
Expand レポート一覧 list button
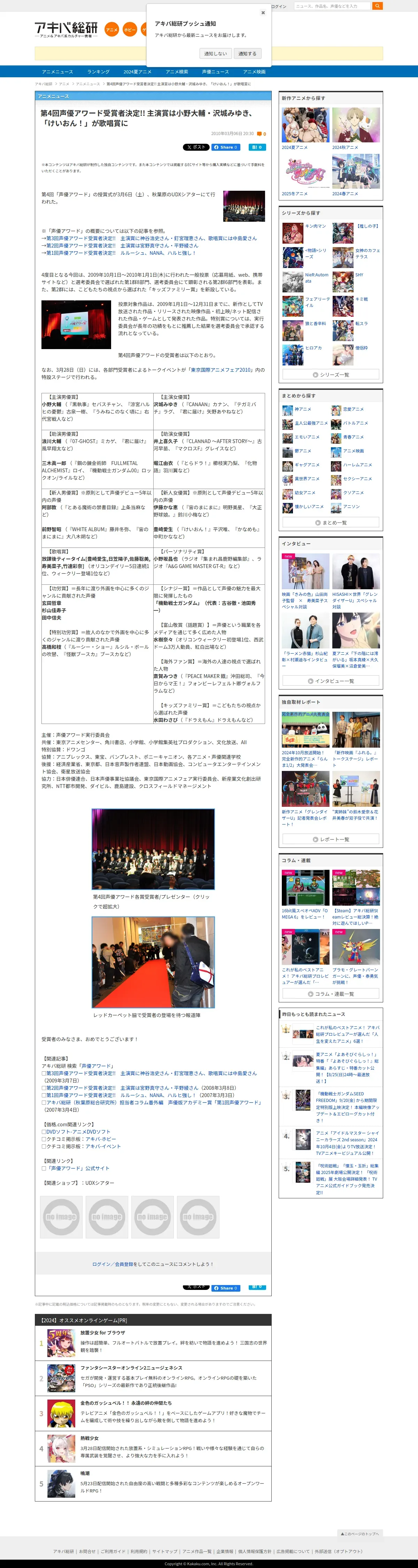pos(331,840)
